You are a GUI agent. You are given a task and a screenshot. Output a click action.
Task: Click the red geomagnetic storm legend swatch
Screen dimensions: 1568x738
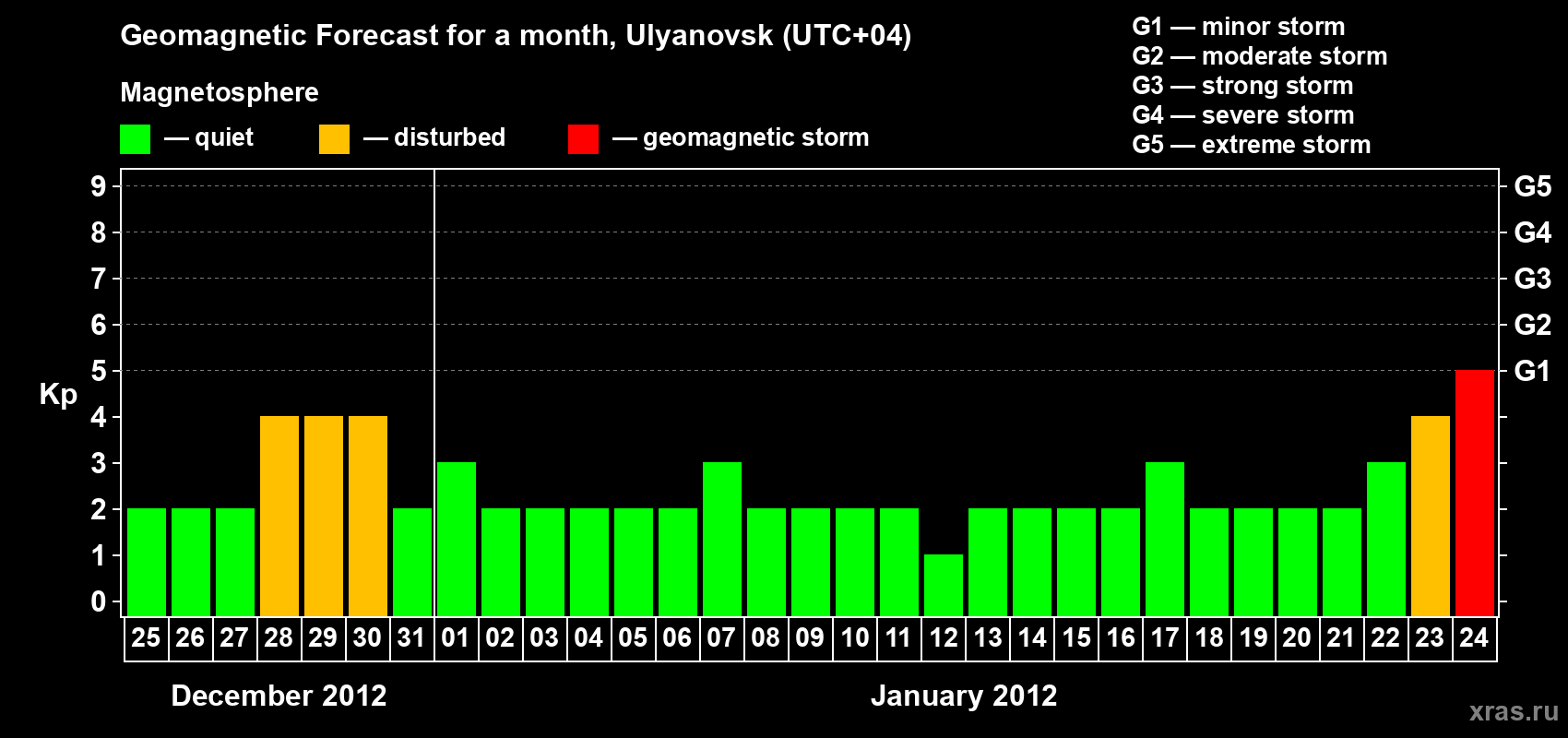point(583,139)
